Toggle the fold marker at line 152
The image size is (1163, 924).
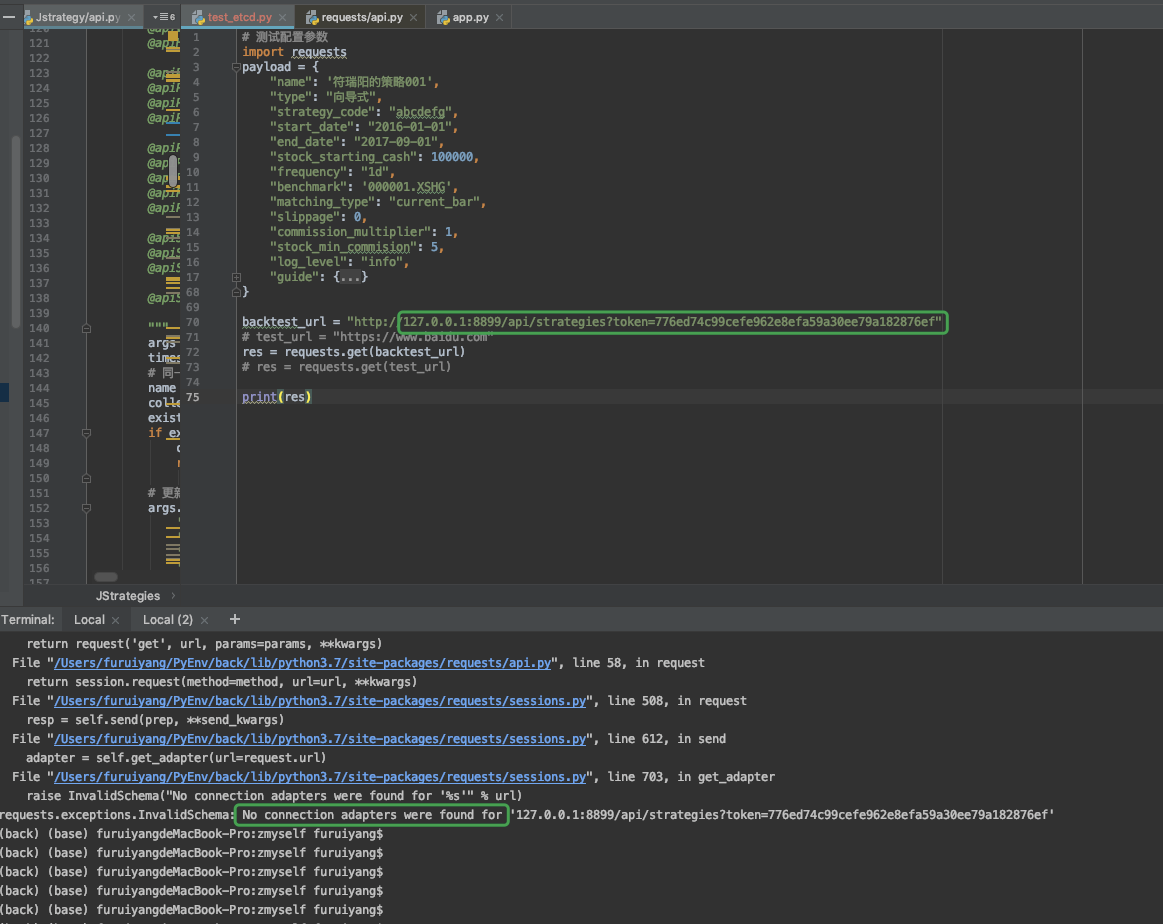click(x=86, y=509)
